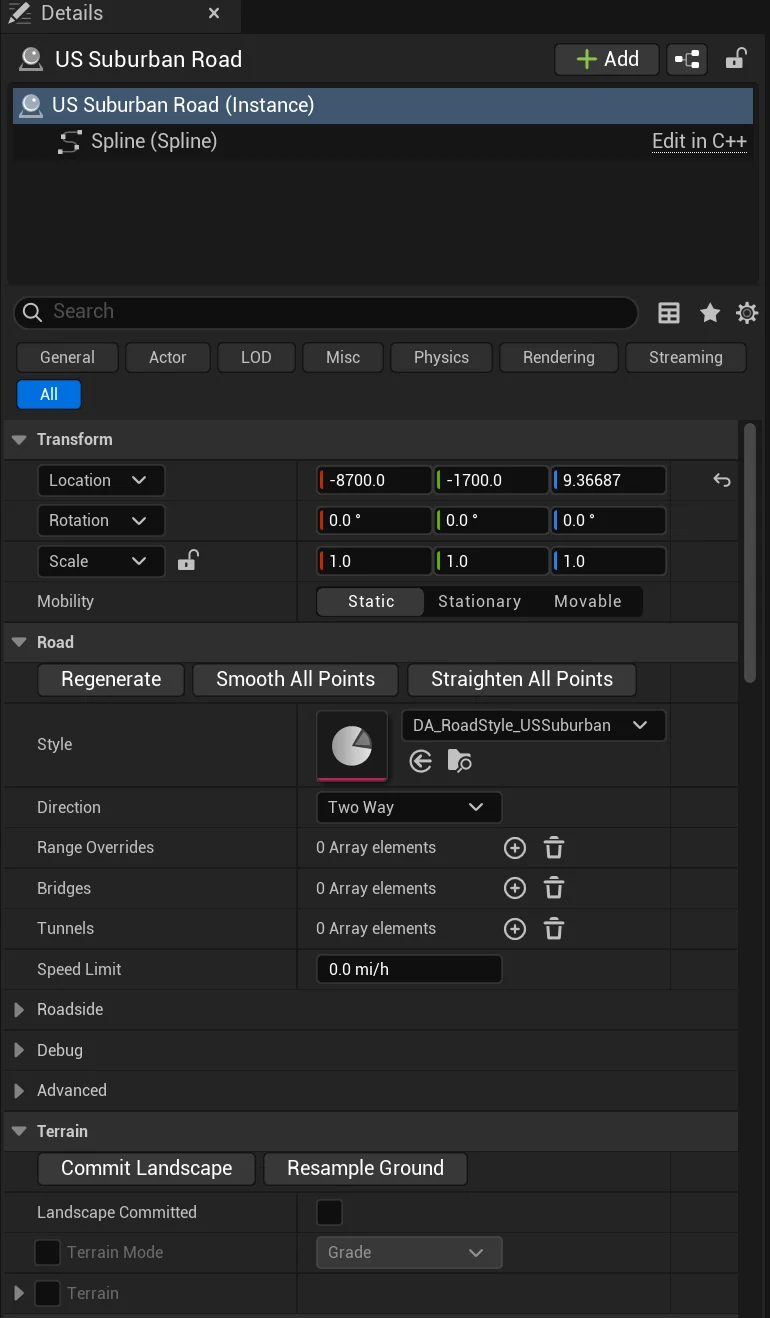The image size is (770, 1318).
Task: Filter by General category
Action: tap(67, 357)
